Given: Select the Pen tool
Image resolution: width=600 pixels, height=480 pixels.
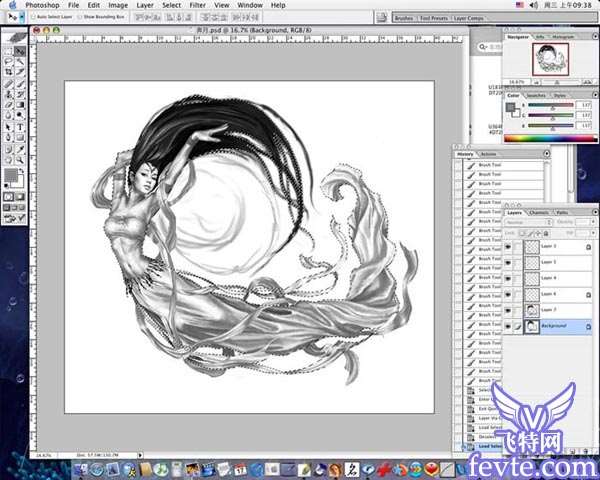Looking at the screenshot, I should point(9,137).
